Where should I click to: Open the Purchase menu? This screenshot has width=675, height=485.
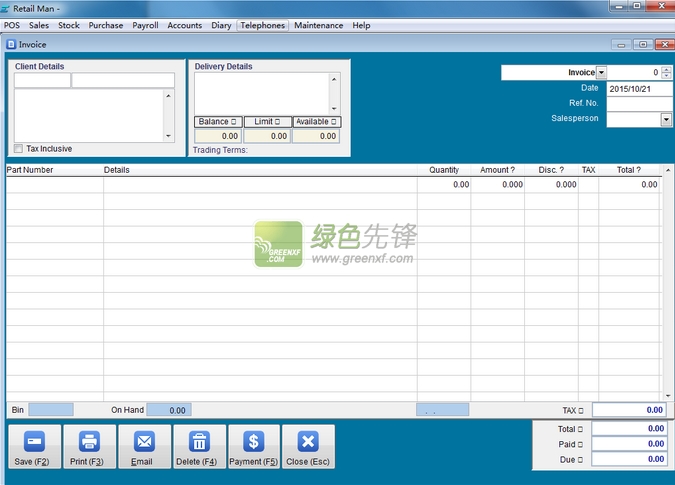point(106,25)
